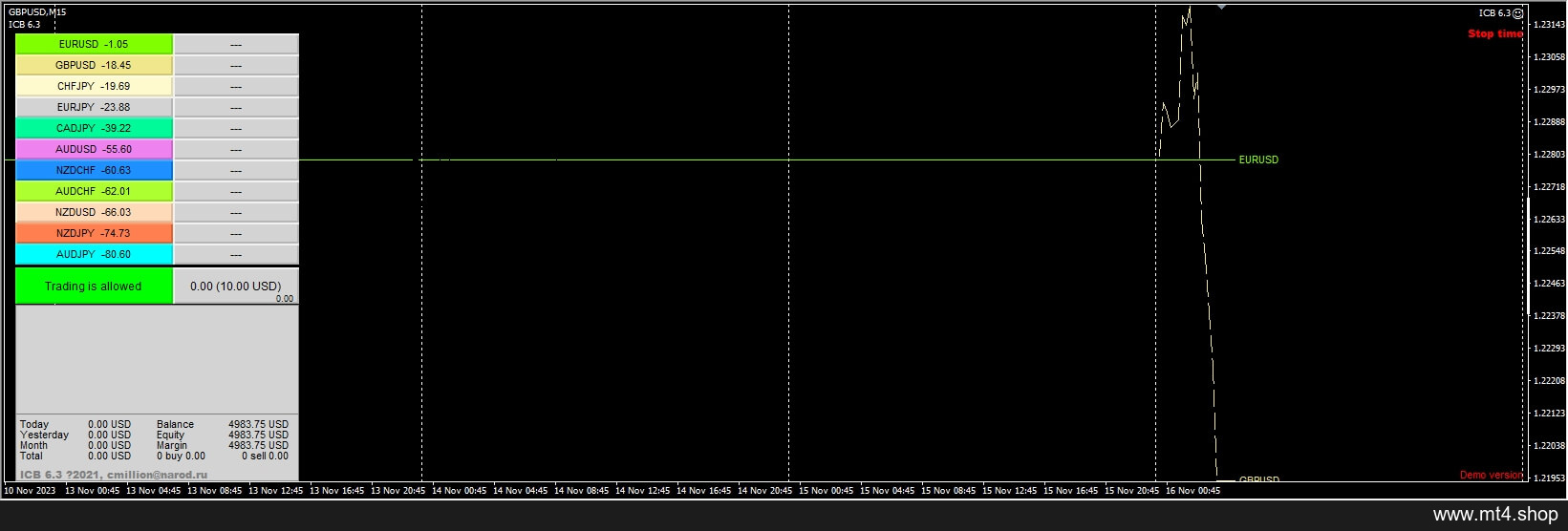Click the CADJPY -39.22 pair button
Screen dimensions: 1568x531
[x=94, y=128]
